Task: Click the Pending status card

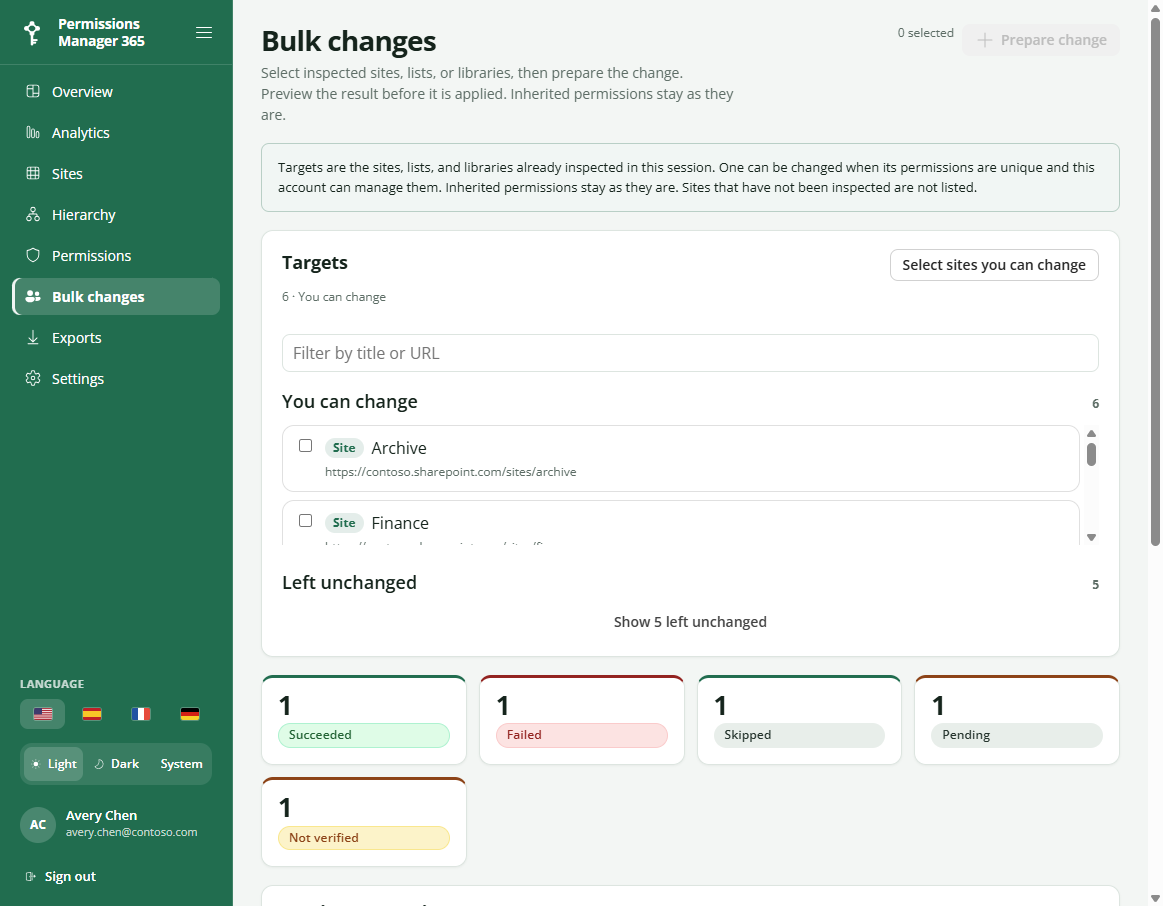Action: (x=1017, y=719)
